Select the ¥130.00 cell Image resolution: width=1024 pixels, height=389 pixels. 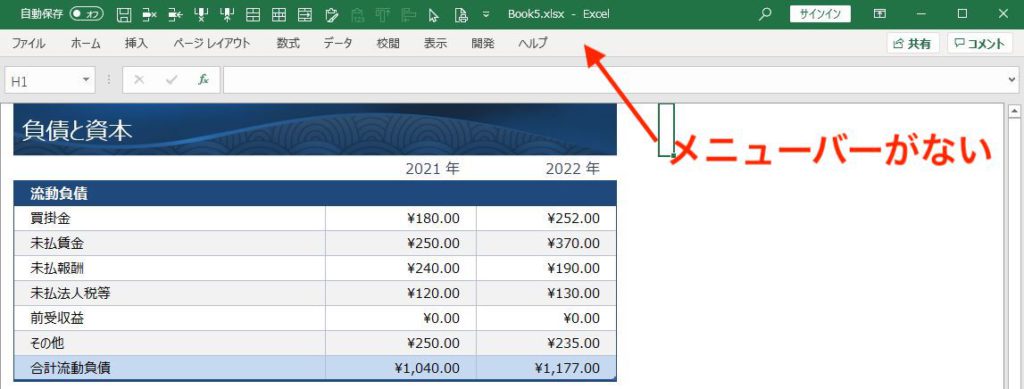pyautogui.click(x=547, y=293)
